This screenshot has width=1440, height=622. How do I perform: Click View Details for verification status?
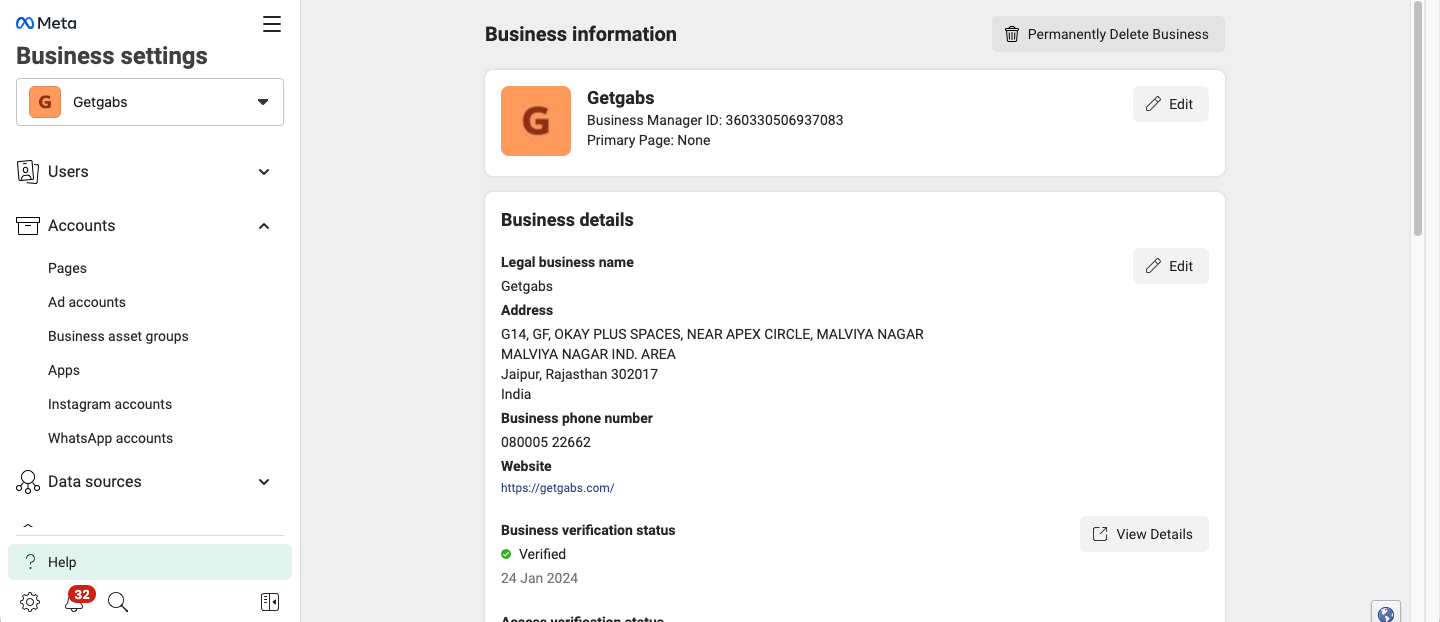click(x=1144, y=534)
